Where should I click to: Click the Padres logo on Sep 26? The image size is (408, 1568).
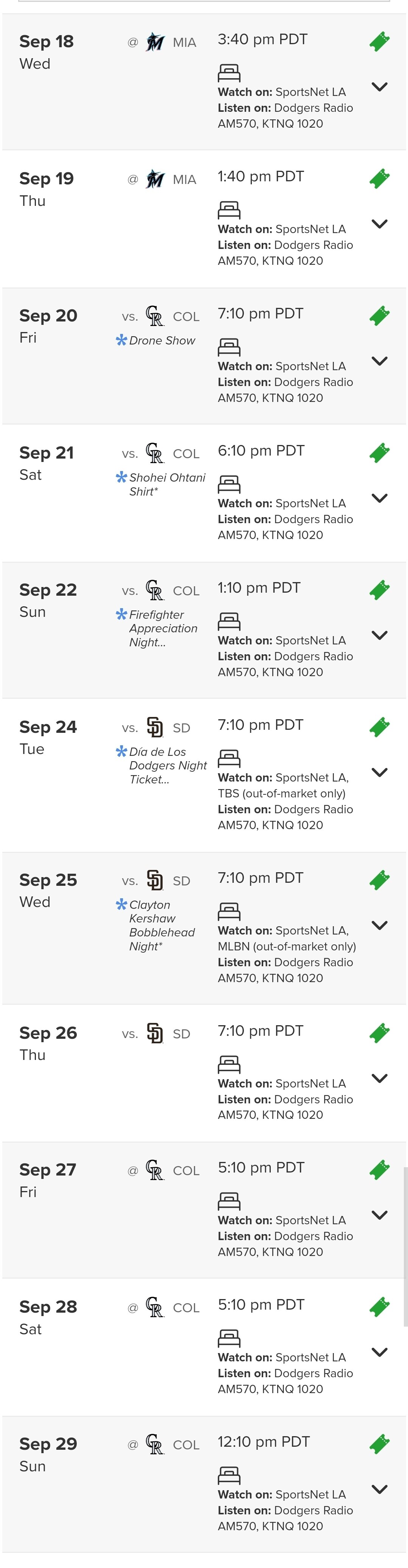[x=155, y=1033]
